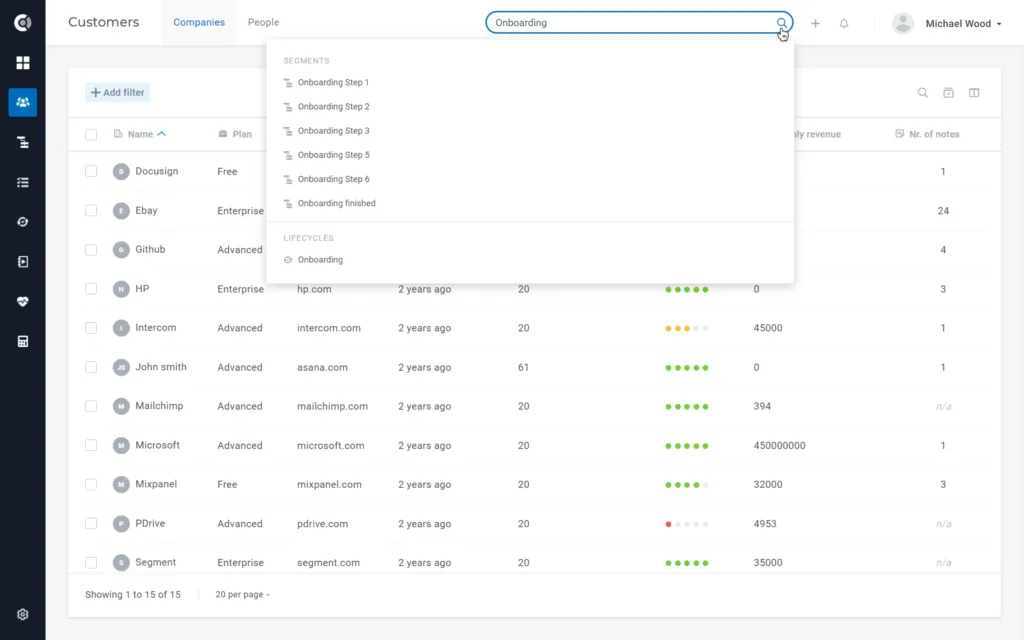The width and height of the screenshot is (1024, 640).
Task: Click the app logo in the sidebar
Action: pyautogui.click(x=23, y=23)
